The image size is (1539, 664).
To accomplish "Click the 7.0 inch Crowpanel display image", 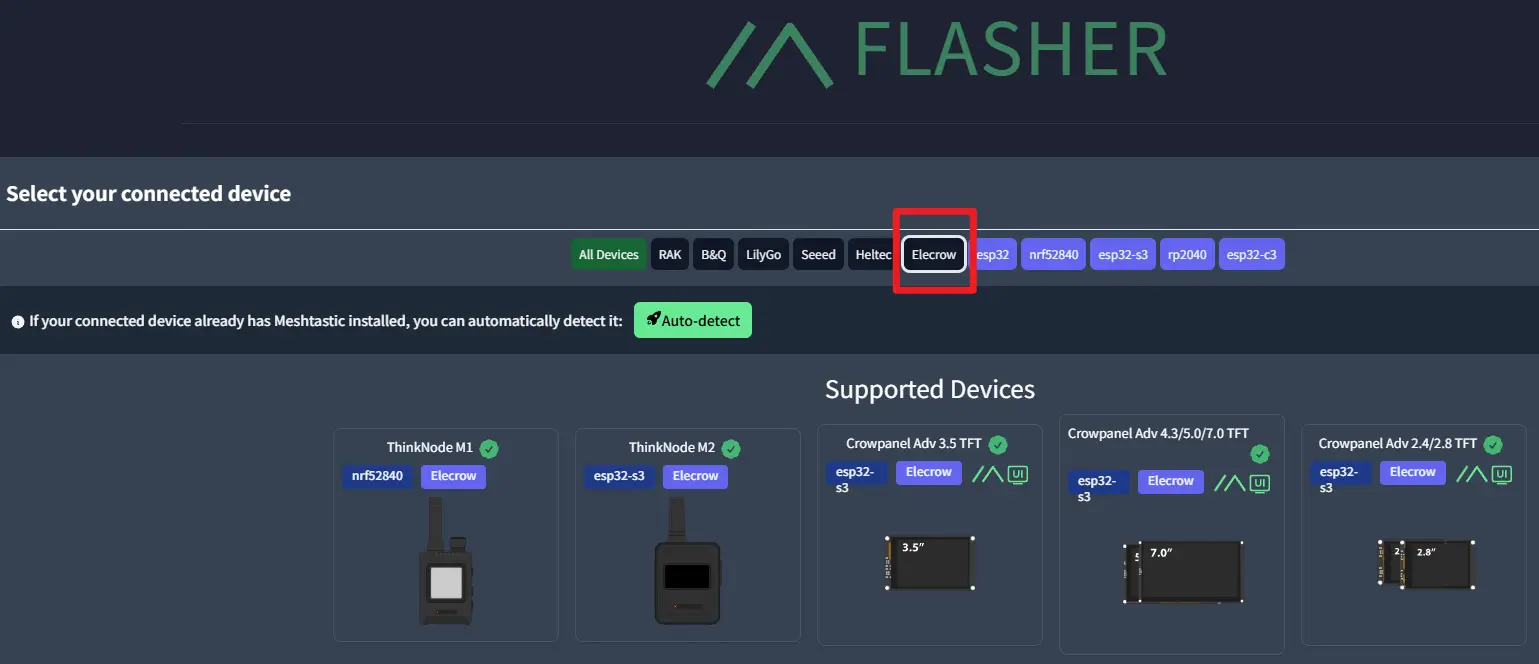I will tap(1185, 572).
